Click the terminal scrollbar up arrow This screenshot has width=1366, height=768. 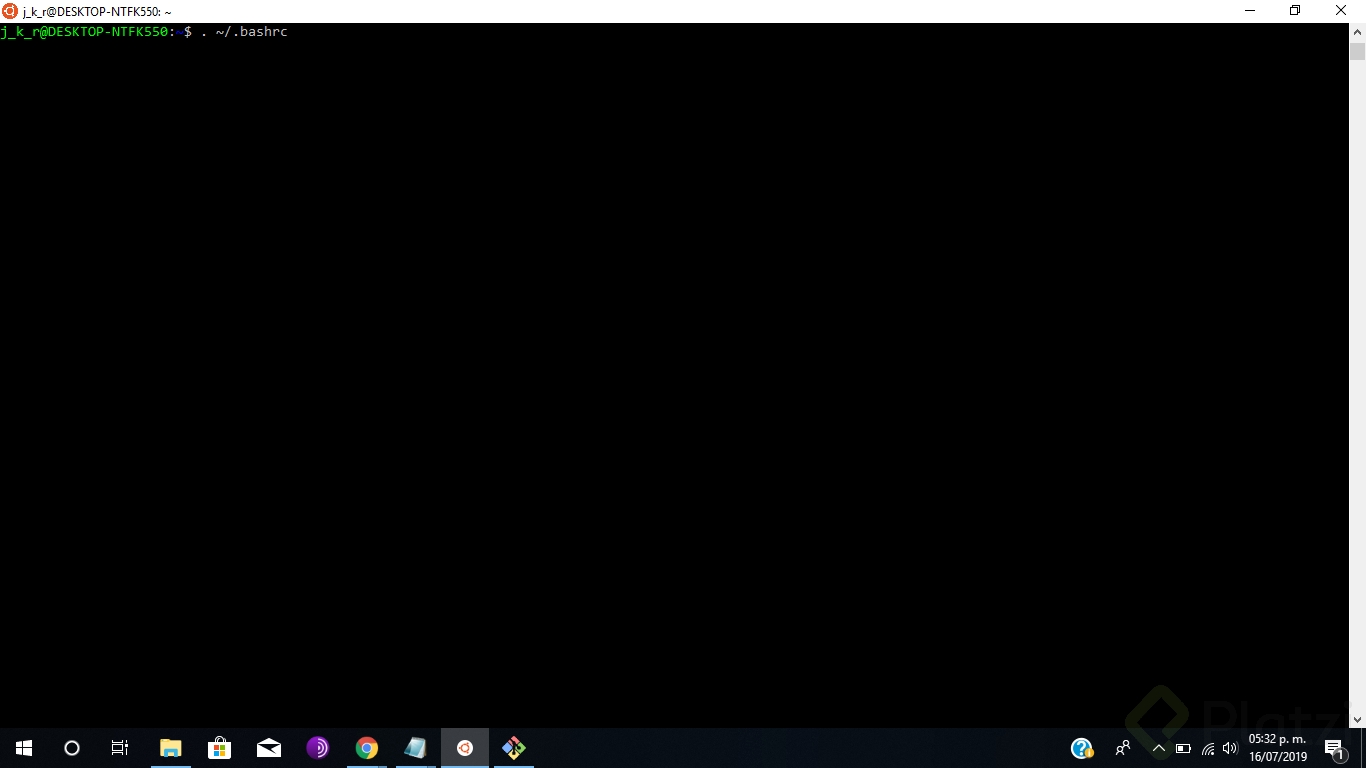pyautogui.click(x=1357, y=32)
